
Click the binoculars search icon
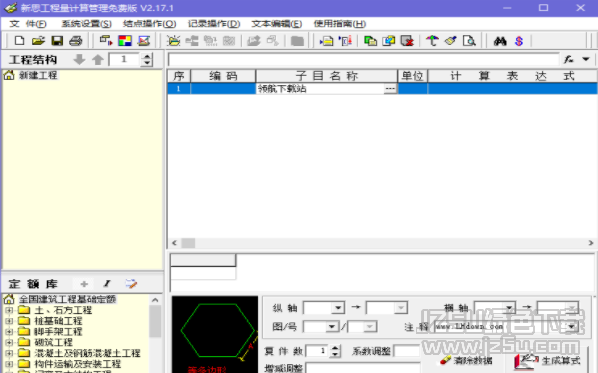click(500, 41)
